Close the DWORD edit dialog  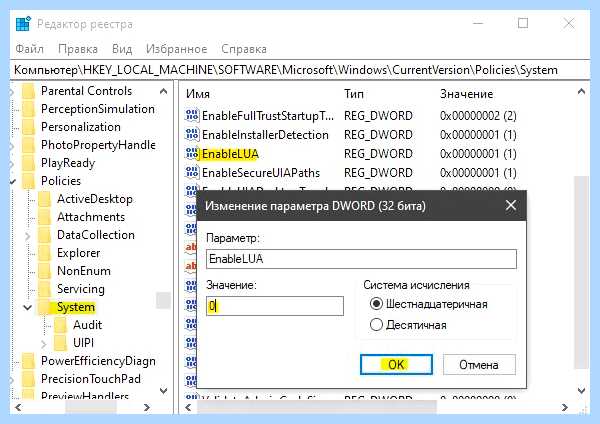511,205
